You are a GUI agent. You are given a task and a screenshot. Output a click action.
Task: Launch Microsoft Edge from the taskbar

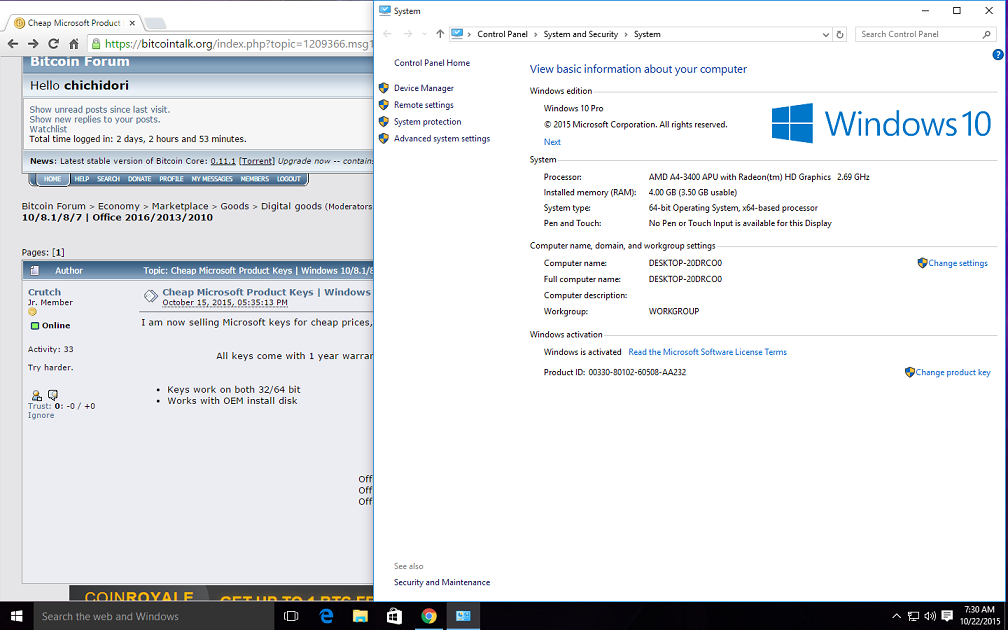pos(326,616)
